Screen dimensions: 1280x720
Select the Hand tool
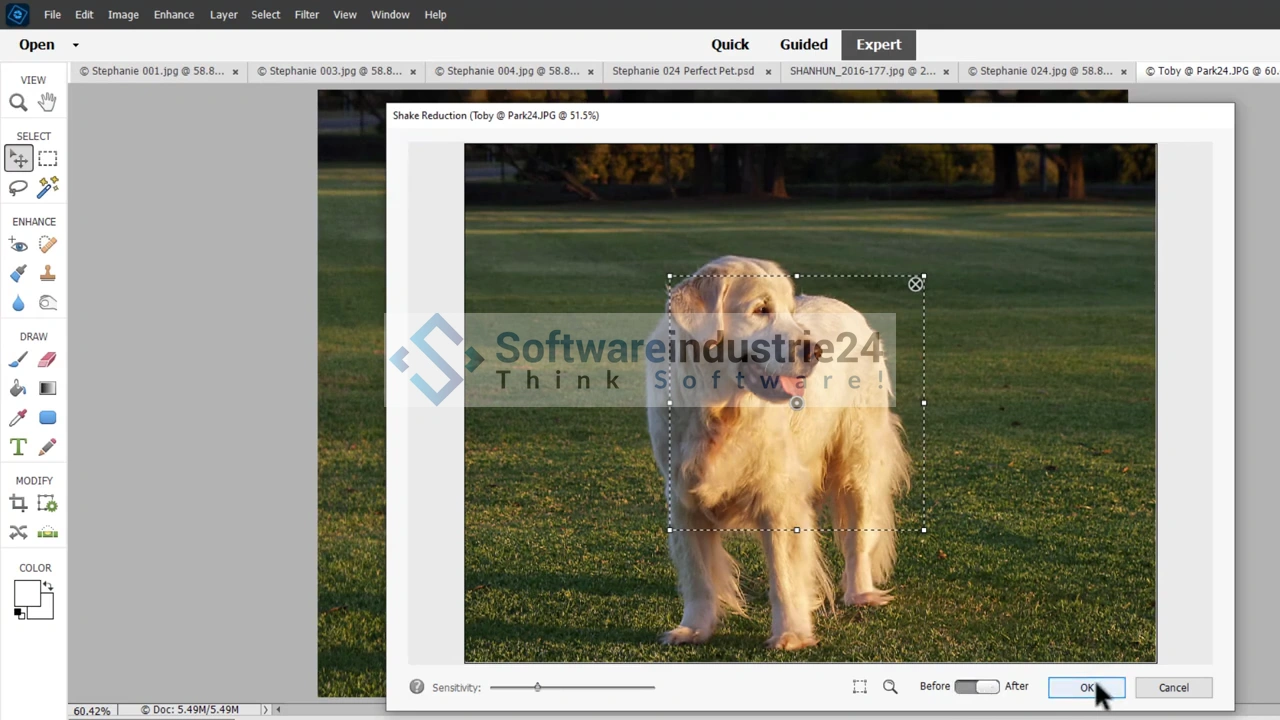[47, 102]
